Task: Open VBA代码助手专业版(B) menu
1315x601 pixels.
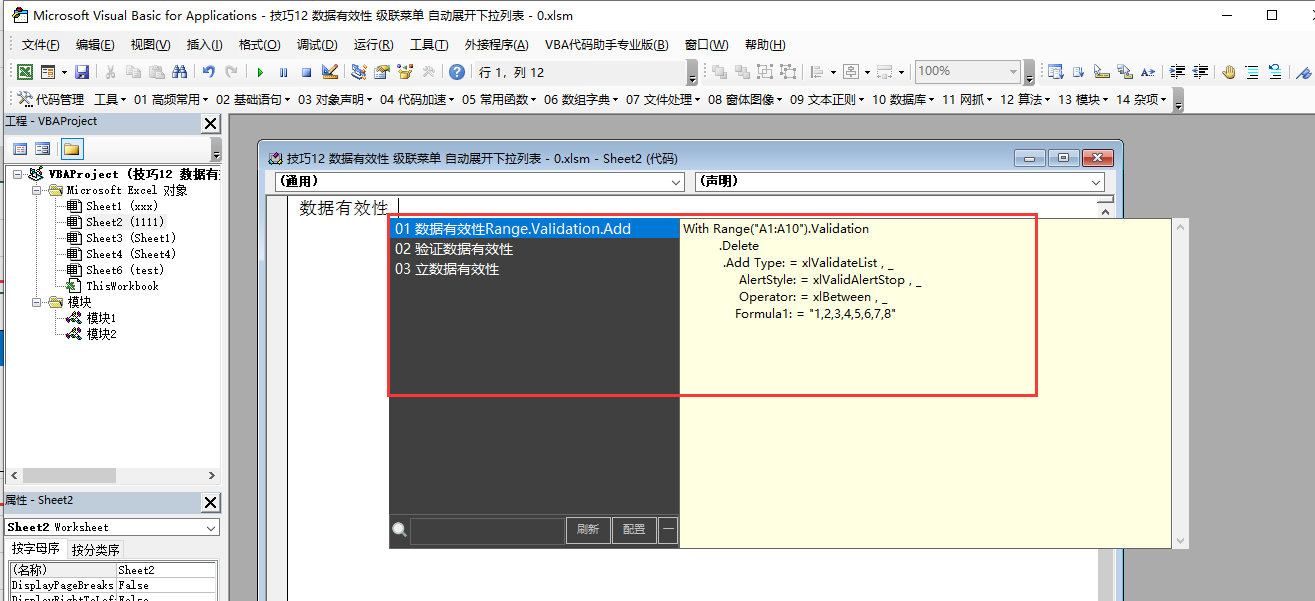Action: click(606, 45)
